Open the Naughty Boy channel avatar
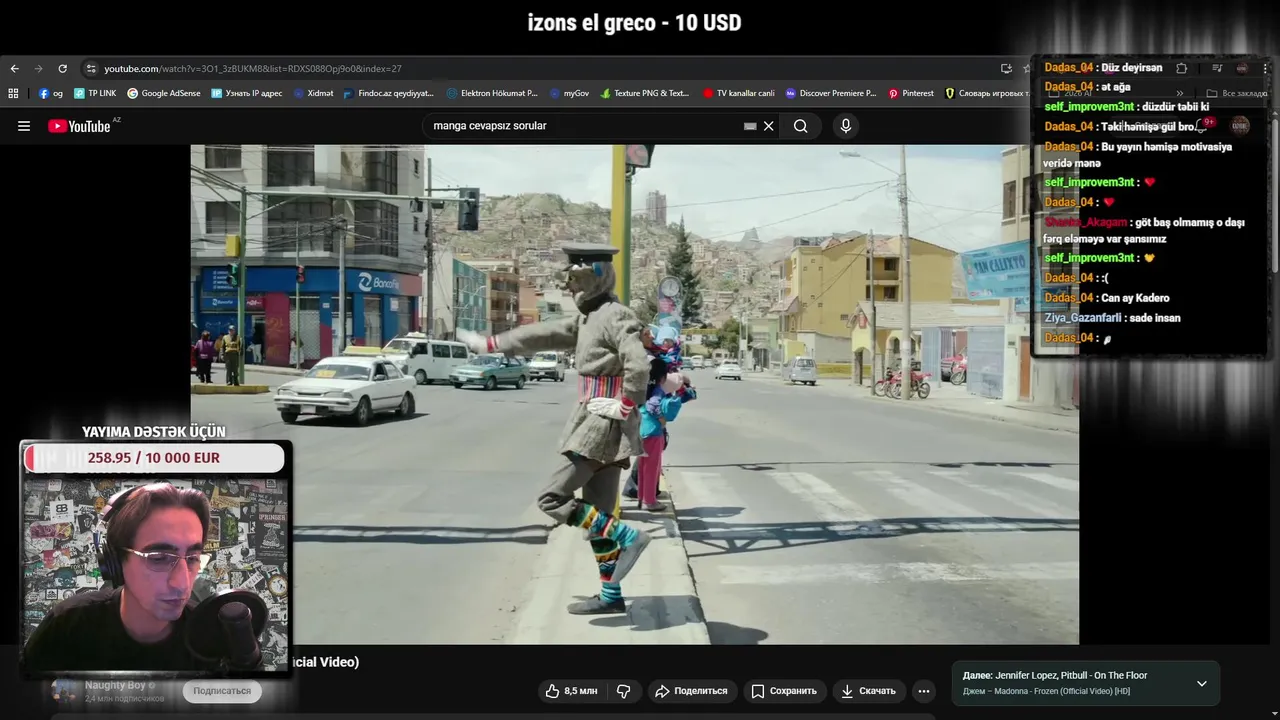Screen dimensions: 1280x720 point(64,691)
